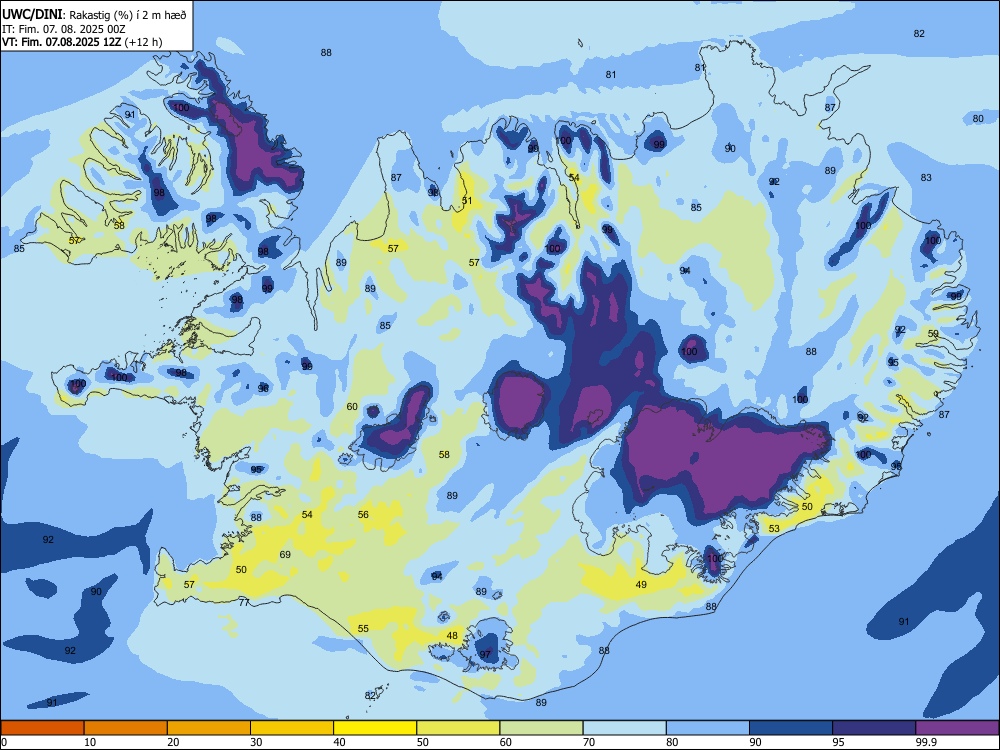Viewport: 1000px width, 750px height.
Task: Pick the 20–30 amber legend swatch
Action: [209, 728]
